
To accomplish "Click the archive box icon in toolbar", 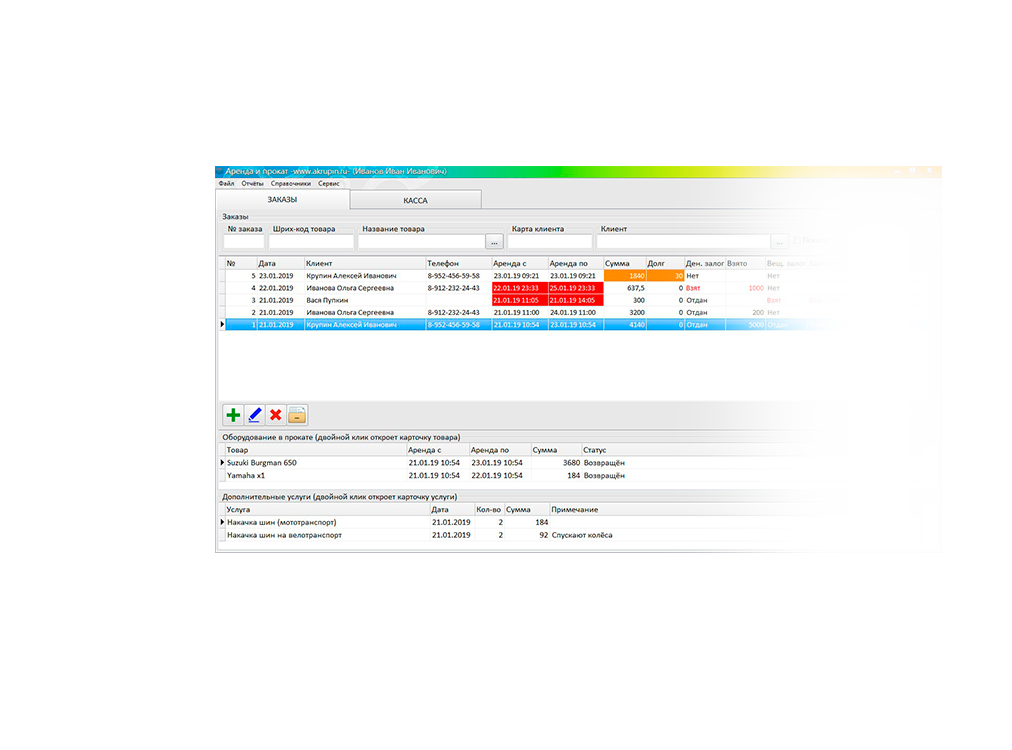I will click(297, 415).
